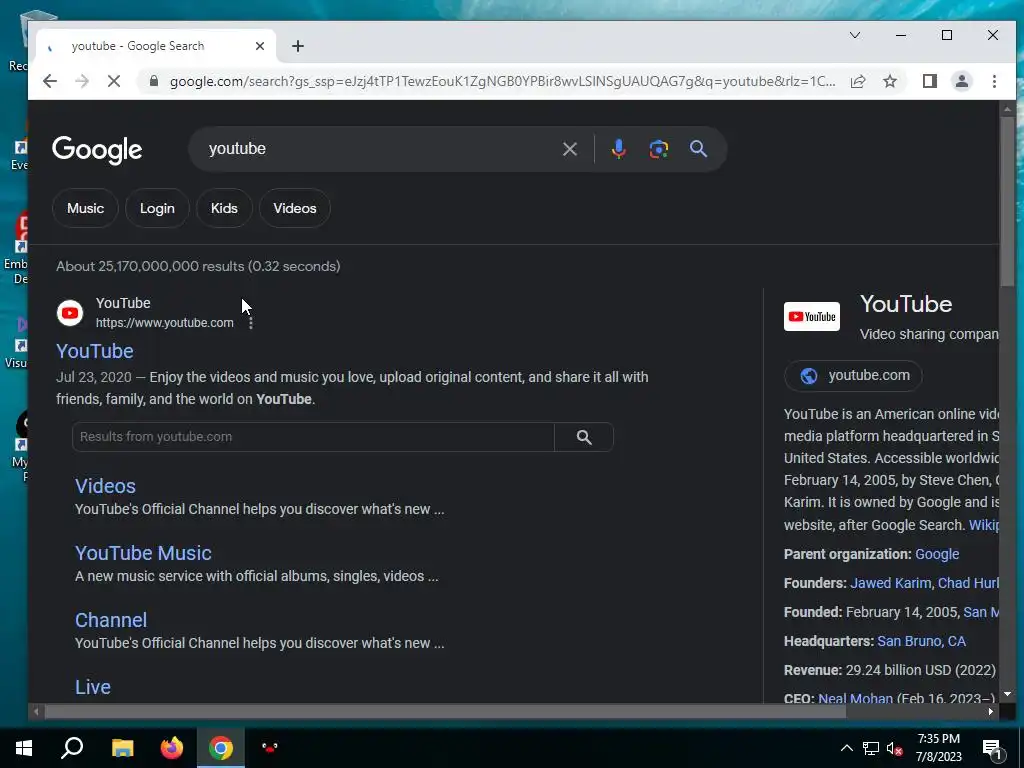This screenshot has height=768, width=1024.
Task: Open the YouTube result title link
Action: pos(95,351)
